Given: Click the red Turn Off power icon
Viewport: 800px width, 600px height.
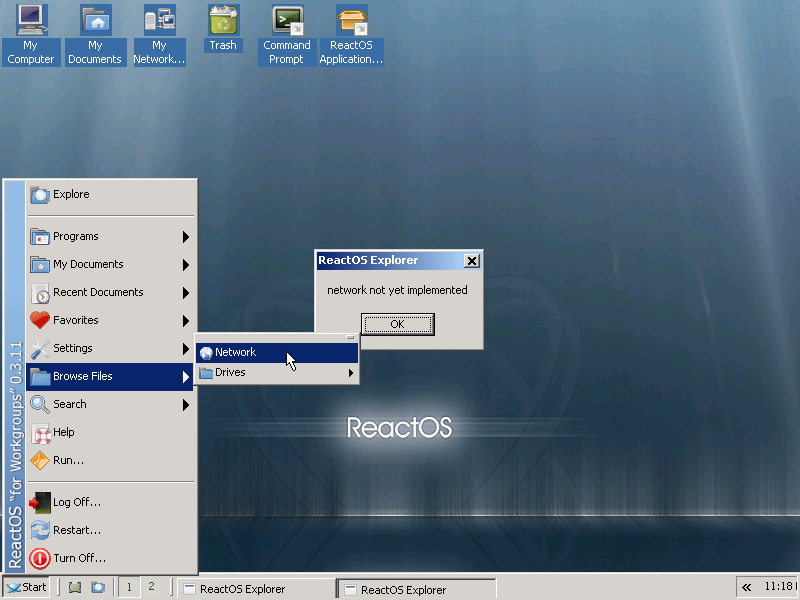Looking at the screenshot, I should [40, 559].
